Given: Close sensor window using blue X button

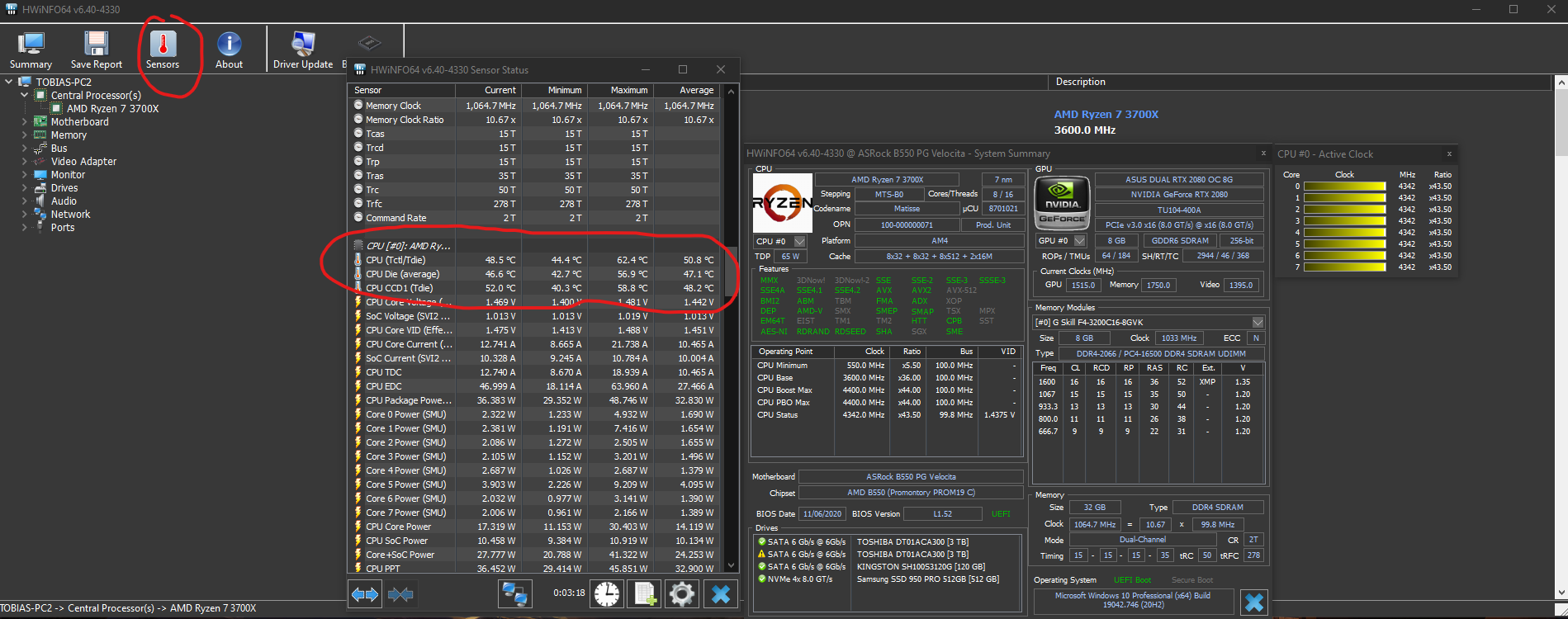Looking at the screenshot, I should tap(720, 593).
